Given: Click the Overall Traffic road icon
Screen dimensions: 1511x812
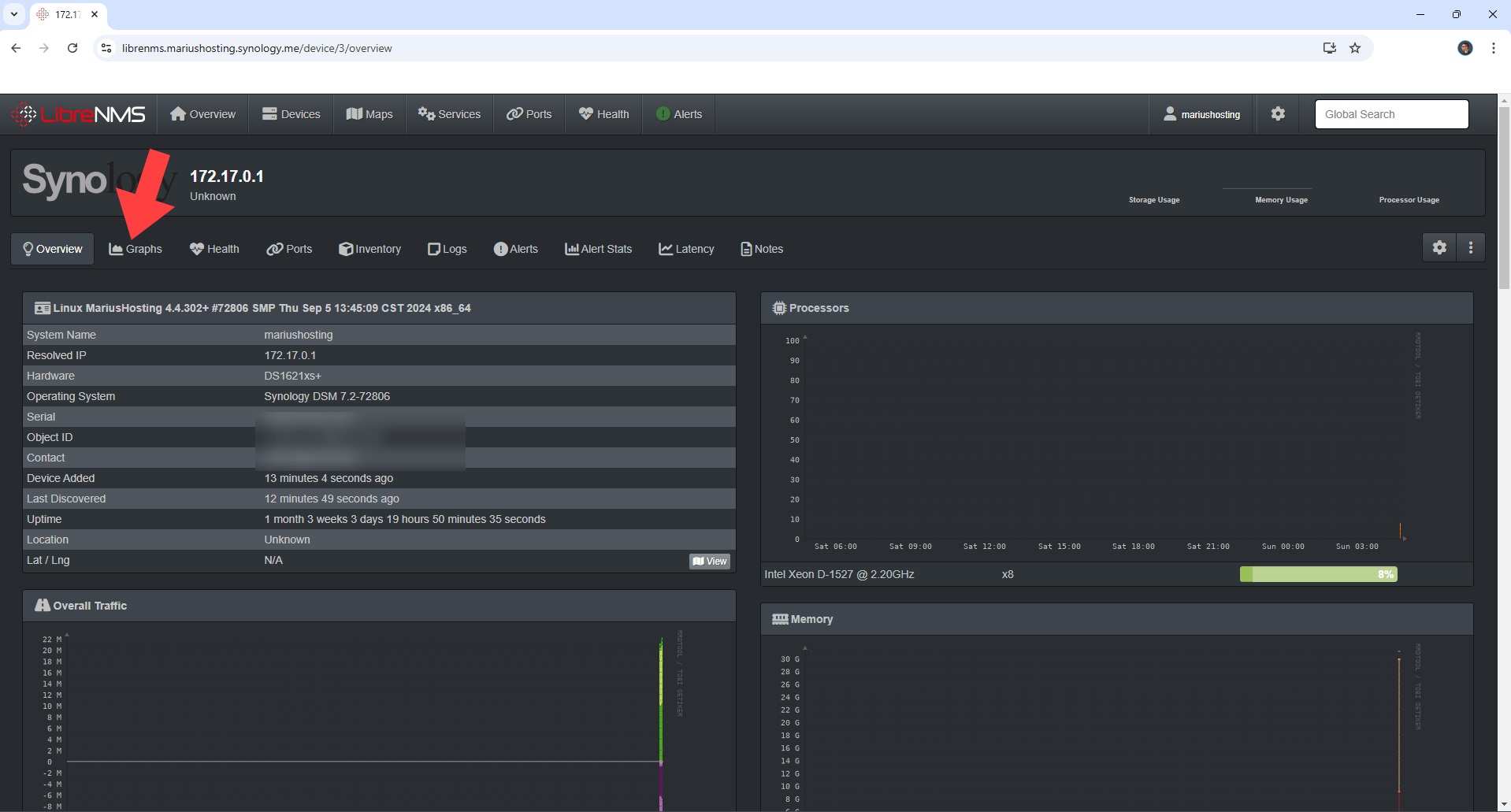Looking at the screenshot, I should [43, 605].
